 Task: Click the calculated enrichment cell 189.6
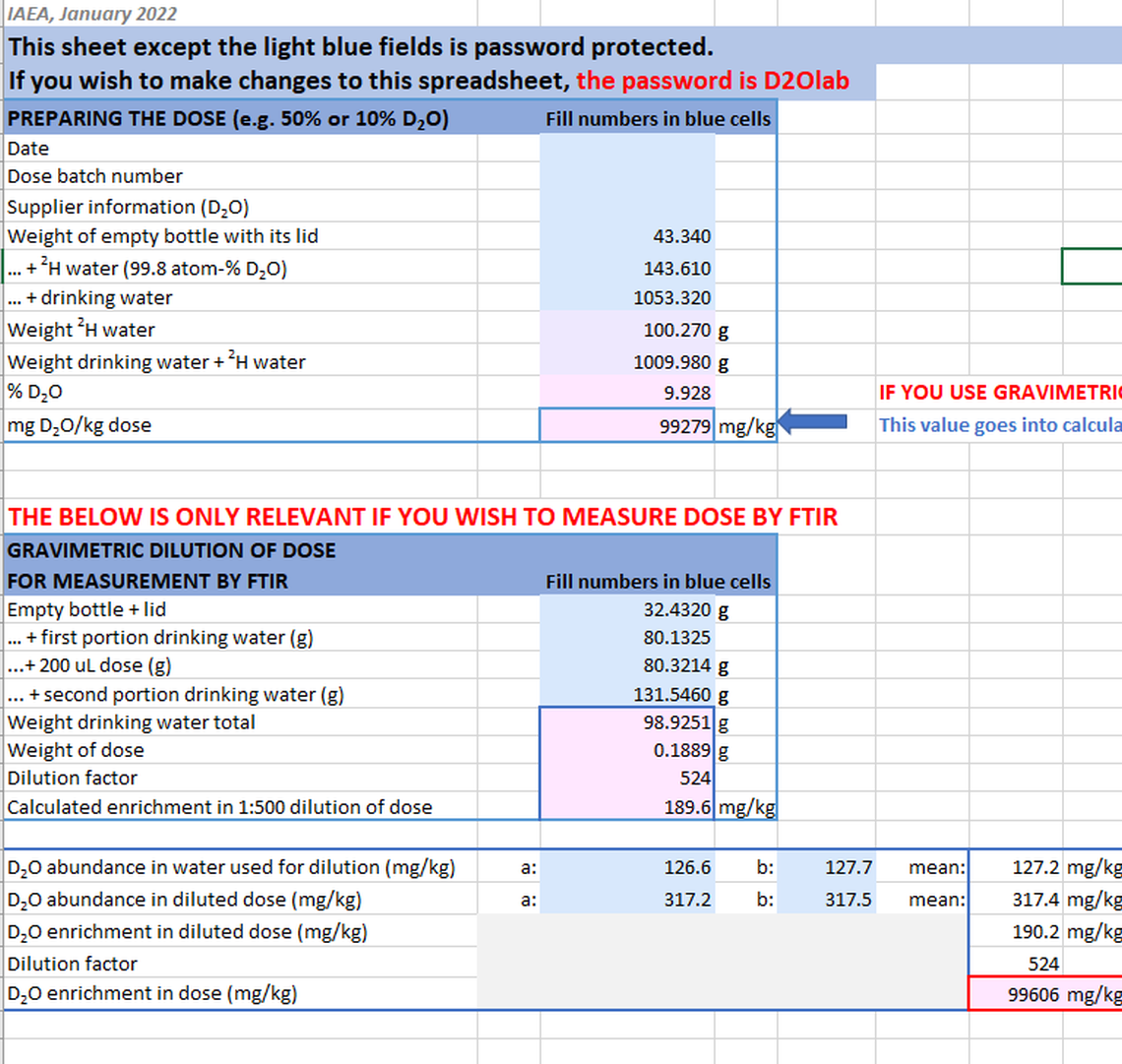click(627, 807)
